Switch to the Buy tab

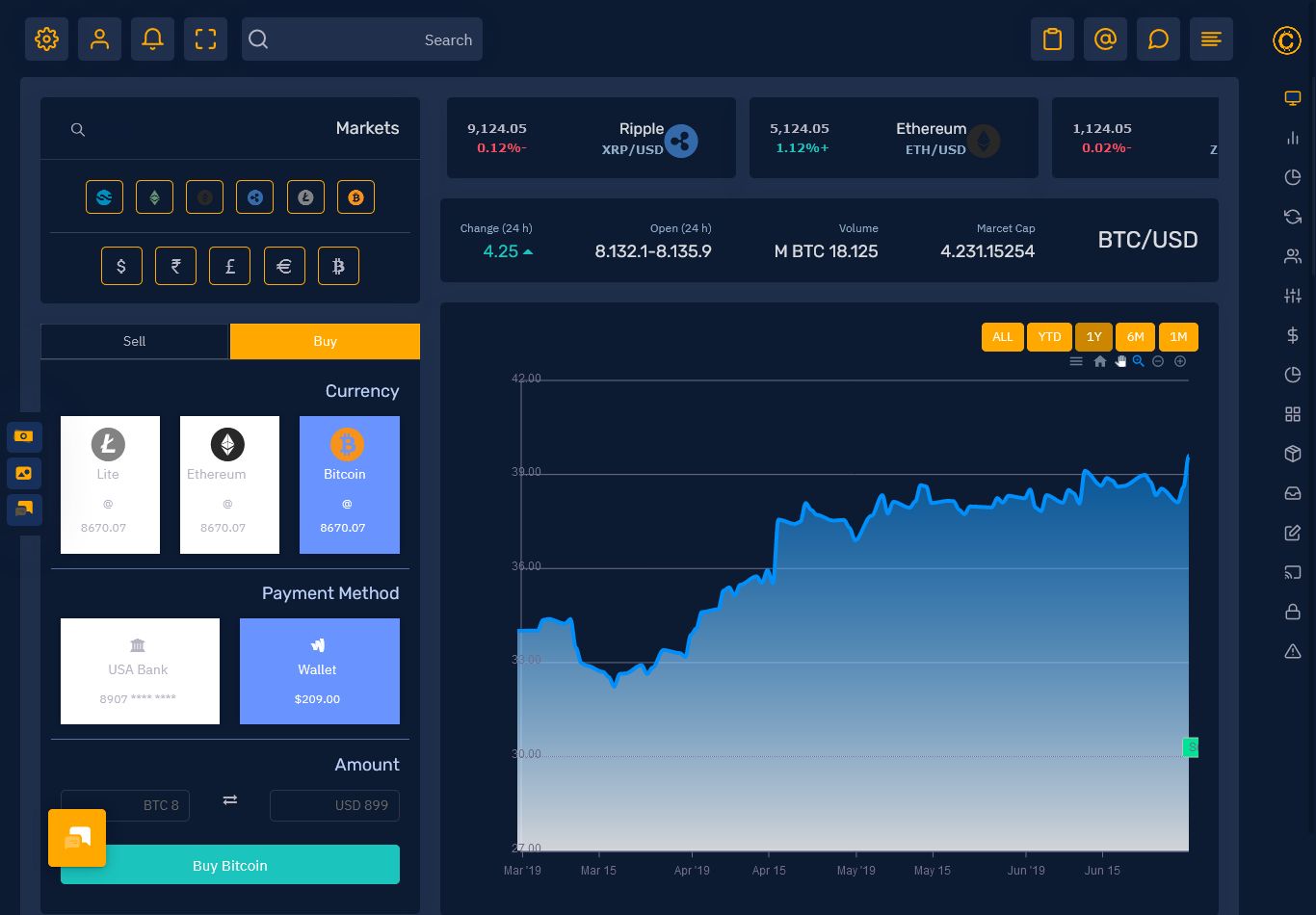[325, 341]
